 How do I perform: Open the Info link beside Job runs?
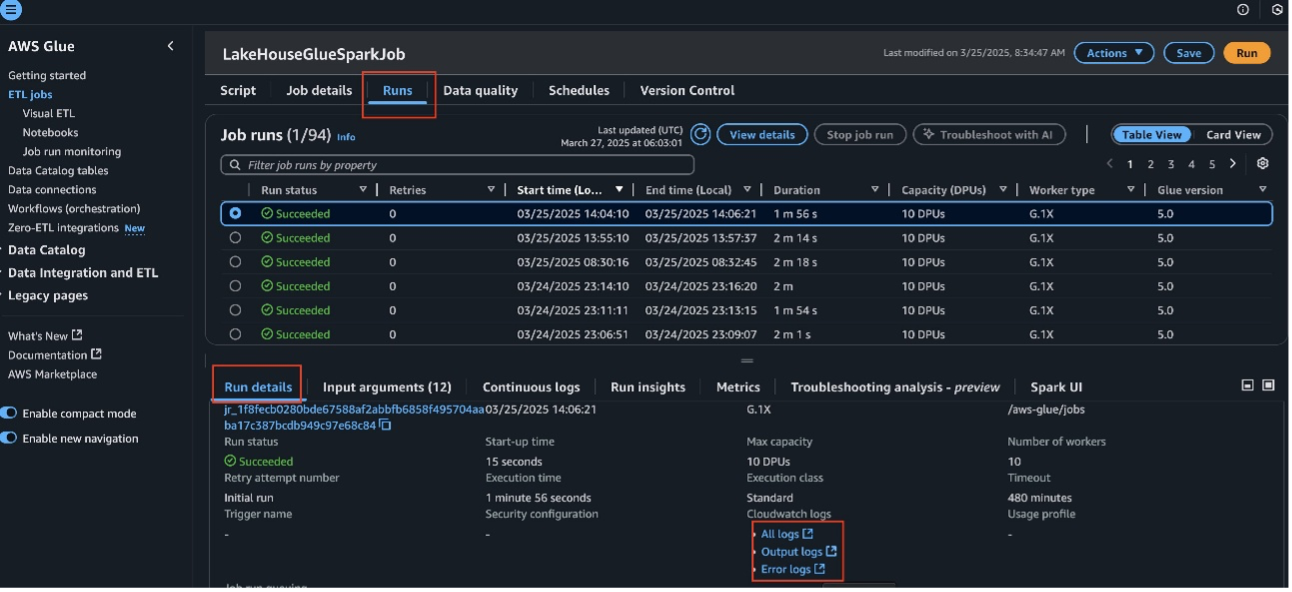346,137
